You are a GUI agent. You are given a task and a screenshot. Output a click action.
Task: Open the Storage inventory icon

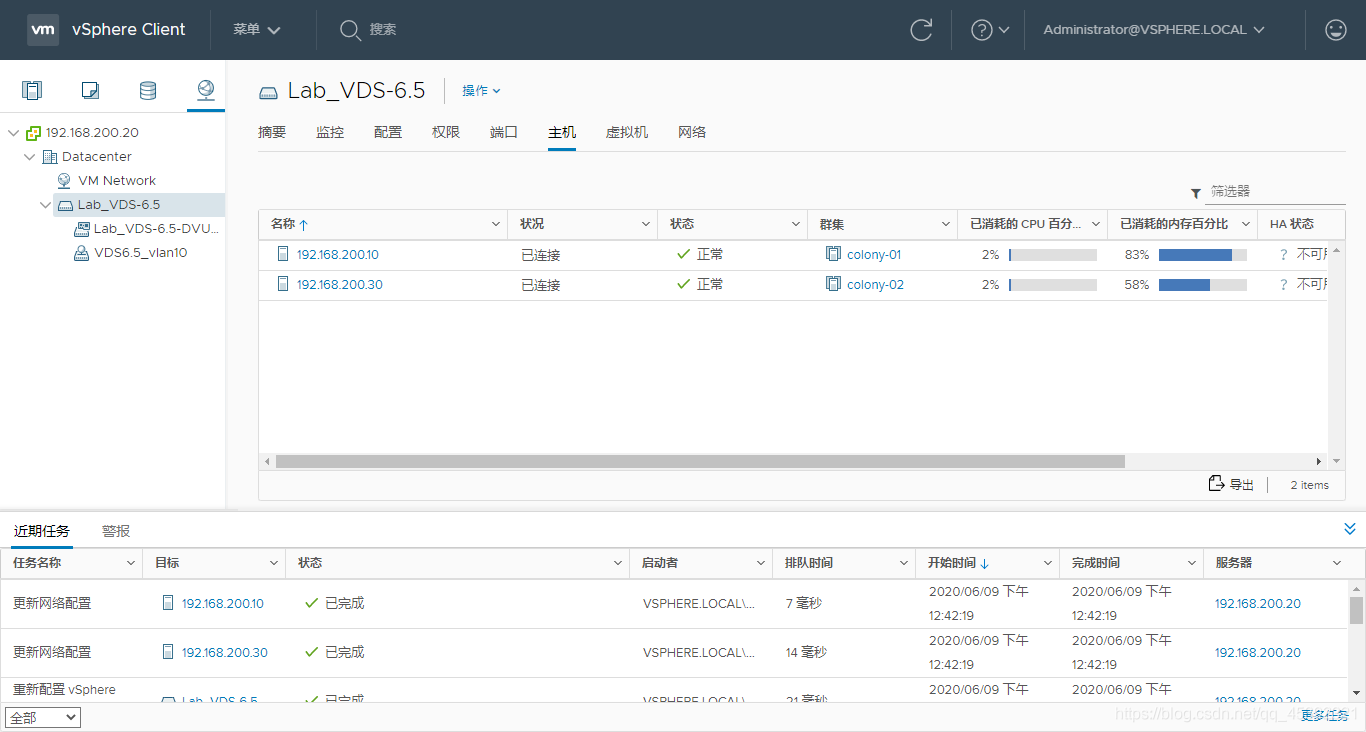(148, 90)
